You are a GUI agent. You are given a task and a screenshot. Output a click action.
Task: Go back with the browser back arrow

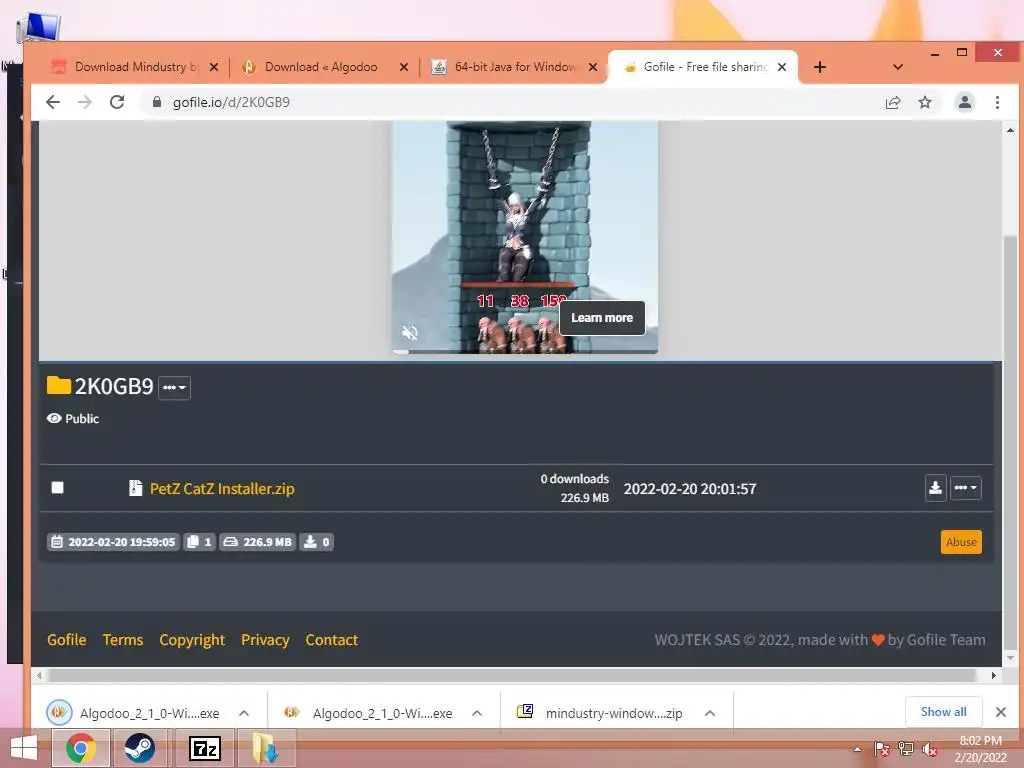click(x=53, y=102)
